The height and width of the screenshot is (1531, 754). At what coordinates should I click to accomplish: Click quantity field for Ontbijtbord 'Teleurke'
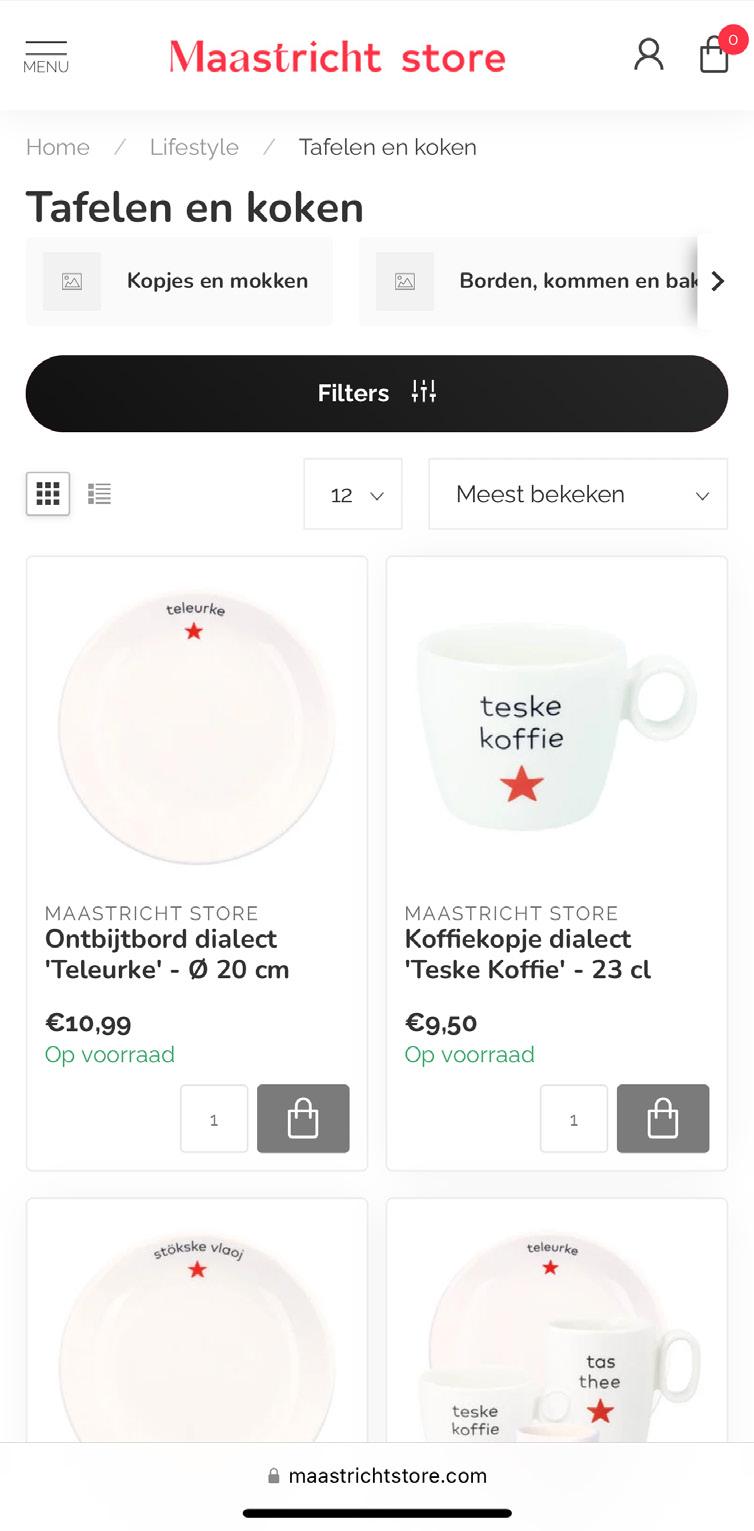(214, 1118)
